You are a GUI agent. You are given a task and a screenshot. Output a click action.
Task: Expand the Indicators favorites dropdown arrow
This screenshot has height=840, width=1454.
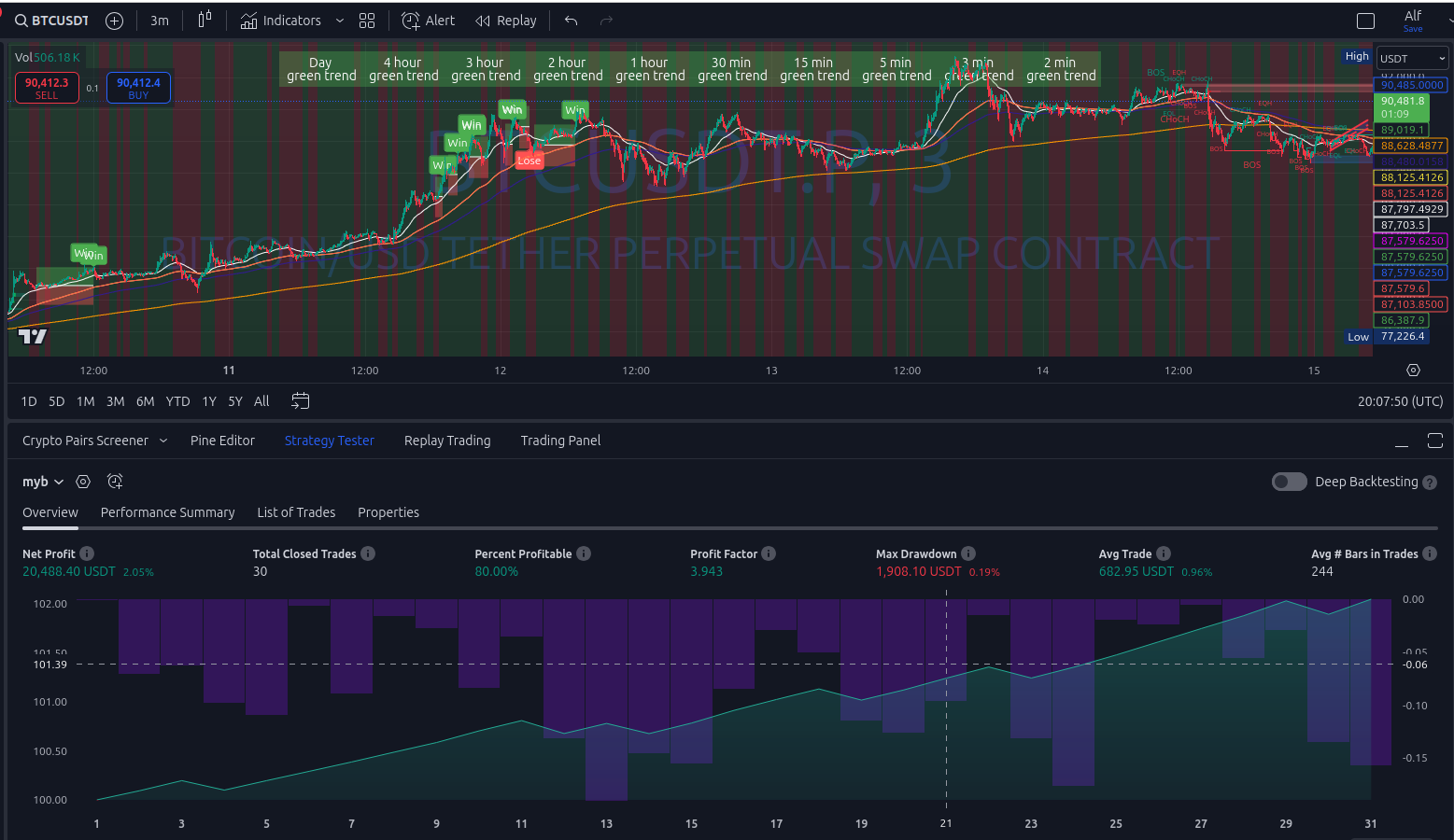339,21
